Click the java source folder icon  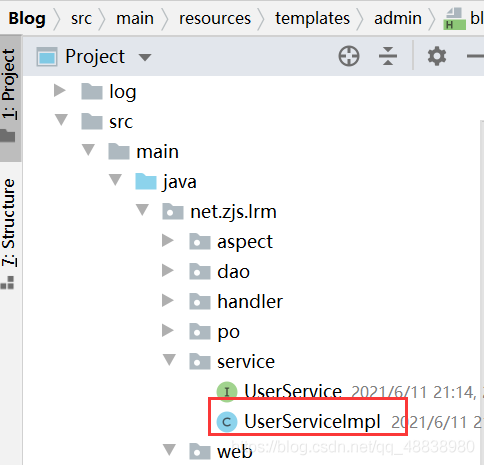[146, 182]
